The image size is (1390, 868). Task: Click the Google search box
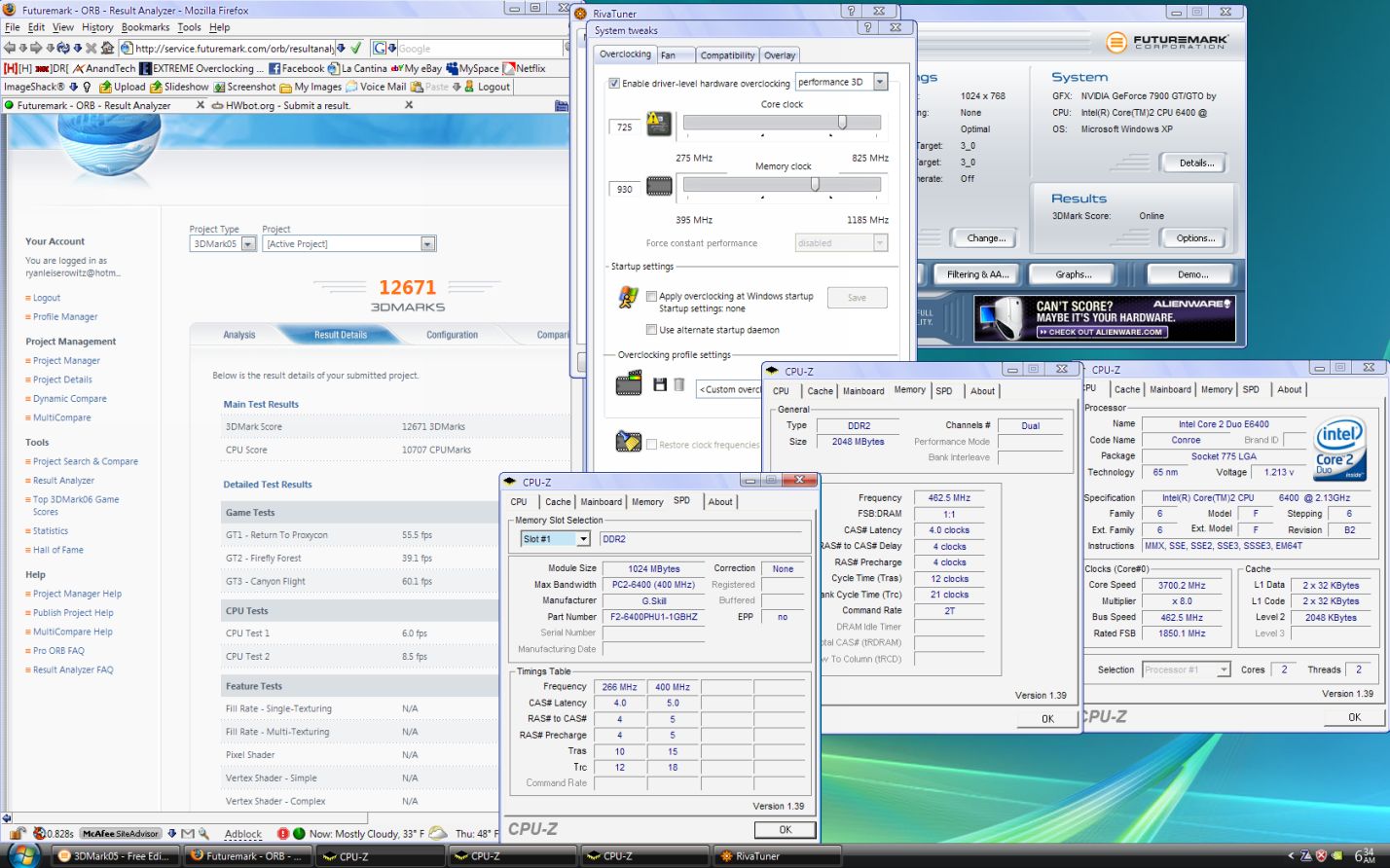point(479,48)
